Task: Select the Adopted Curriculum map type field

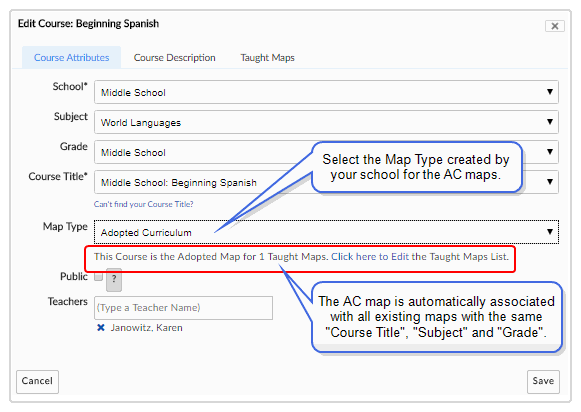Action: pos(326,232)
